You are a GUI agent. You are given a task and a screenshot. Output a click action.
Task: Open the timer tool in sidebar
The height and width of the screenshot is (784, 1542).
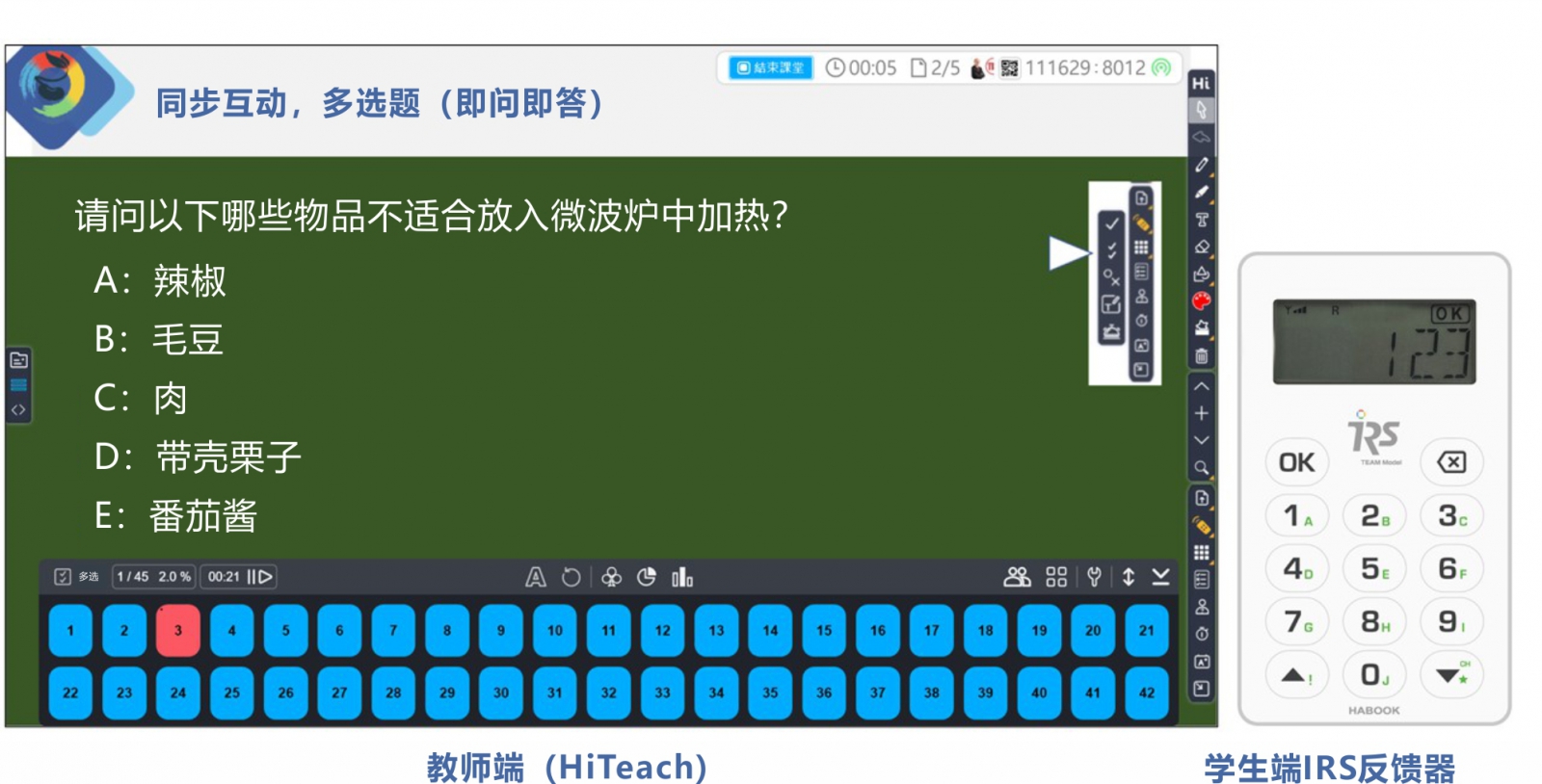coord(1201,635)
